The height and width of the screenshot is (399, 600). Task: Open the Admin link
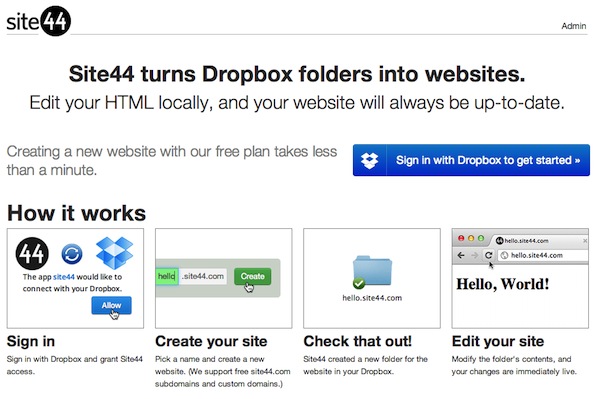[574, 26]
